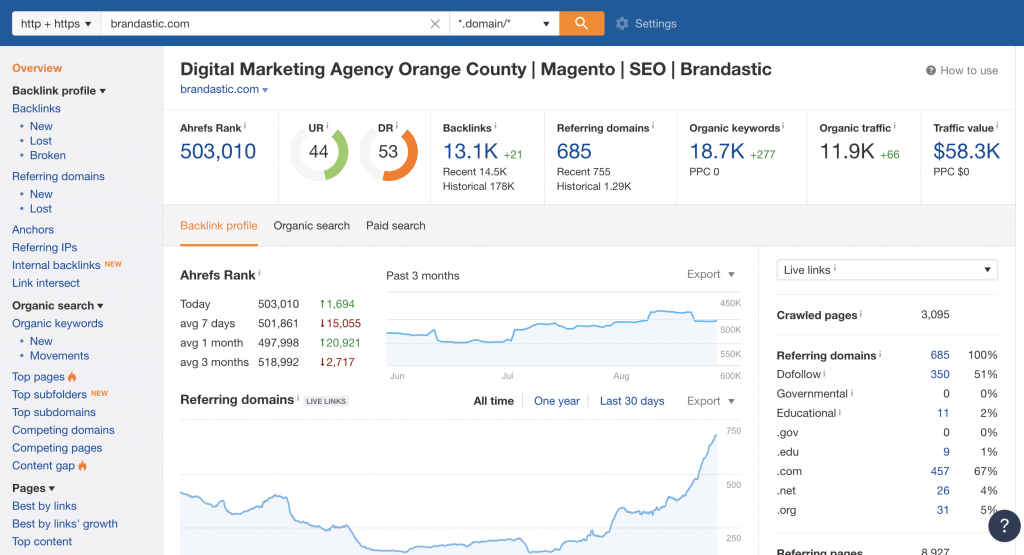Image resolution: width=1024 pixels, height=555 pixels.
Task: Click the help question mark bubble
Action: click(1004, 525)
